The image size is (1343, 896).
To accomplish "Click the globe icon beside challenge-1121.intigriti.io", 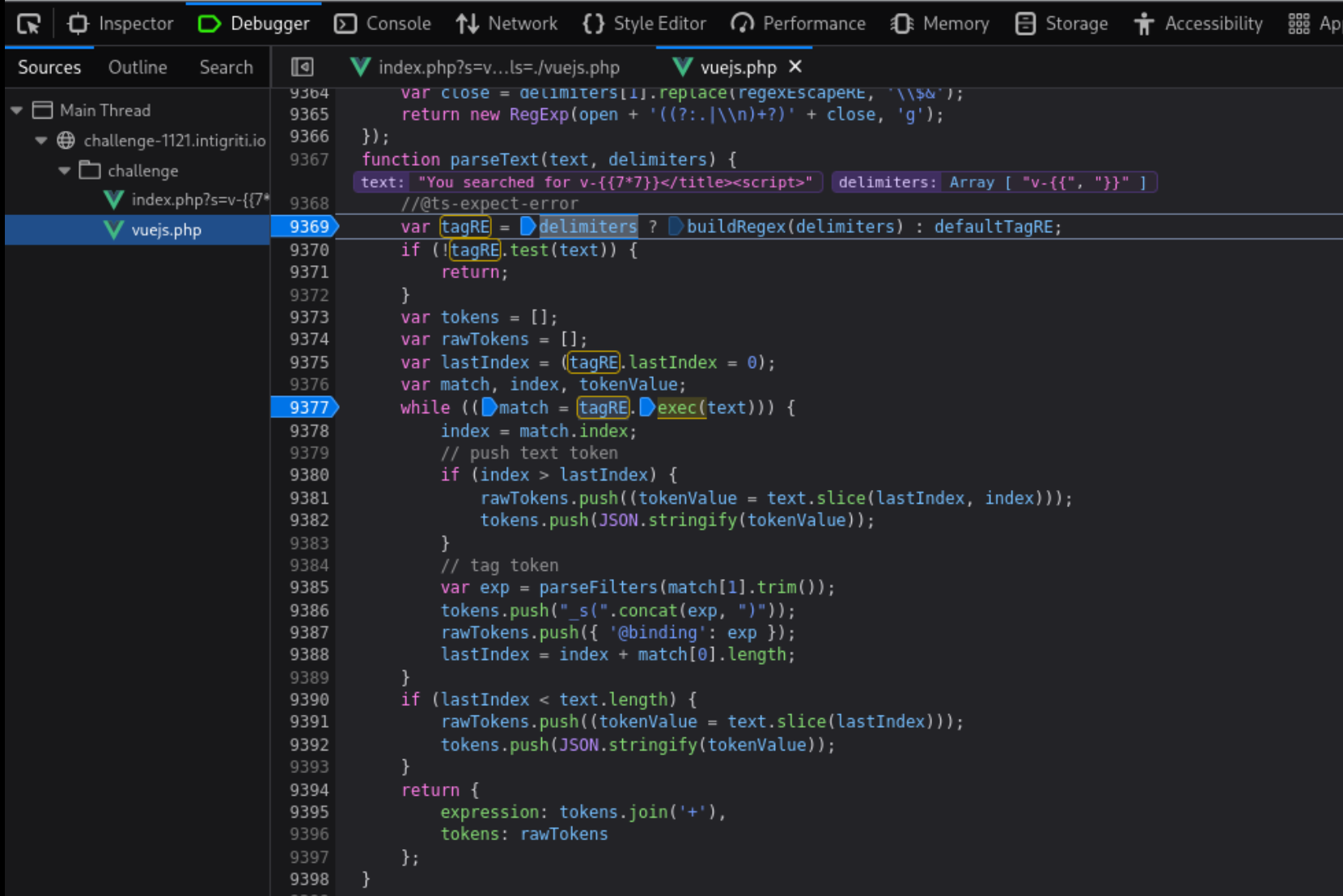I will click(66, 141).
